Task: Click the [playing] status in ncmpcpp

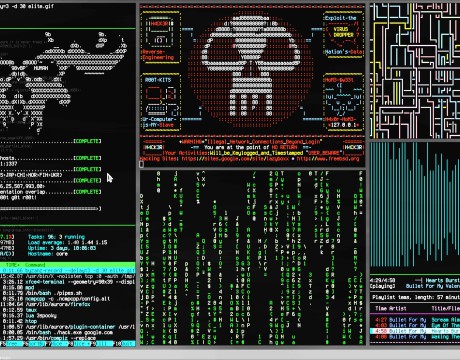Action: (x=382, y=286)
